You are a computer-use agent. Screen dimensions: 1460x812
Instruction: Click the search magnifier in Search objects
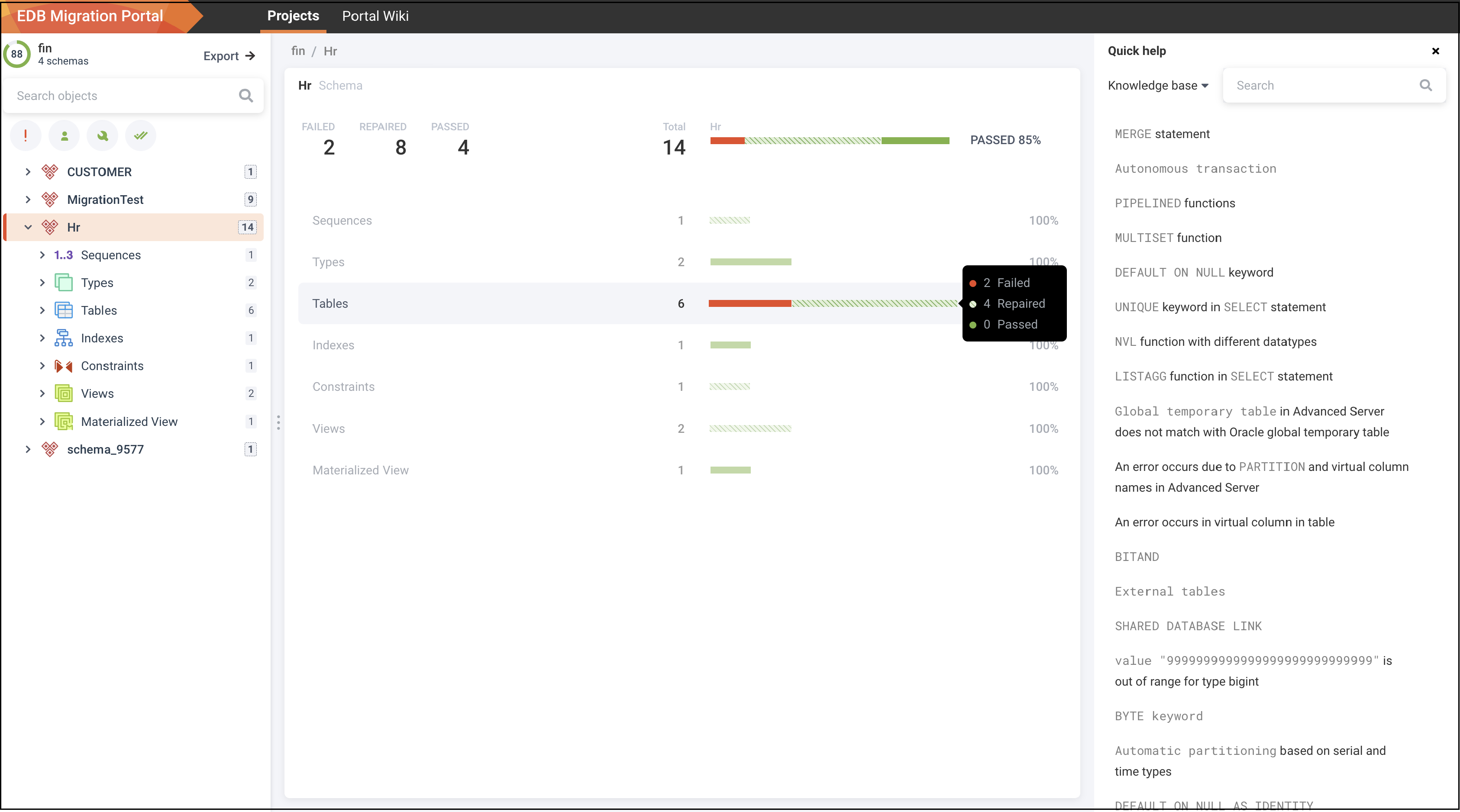(245, 96)
